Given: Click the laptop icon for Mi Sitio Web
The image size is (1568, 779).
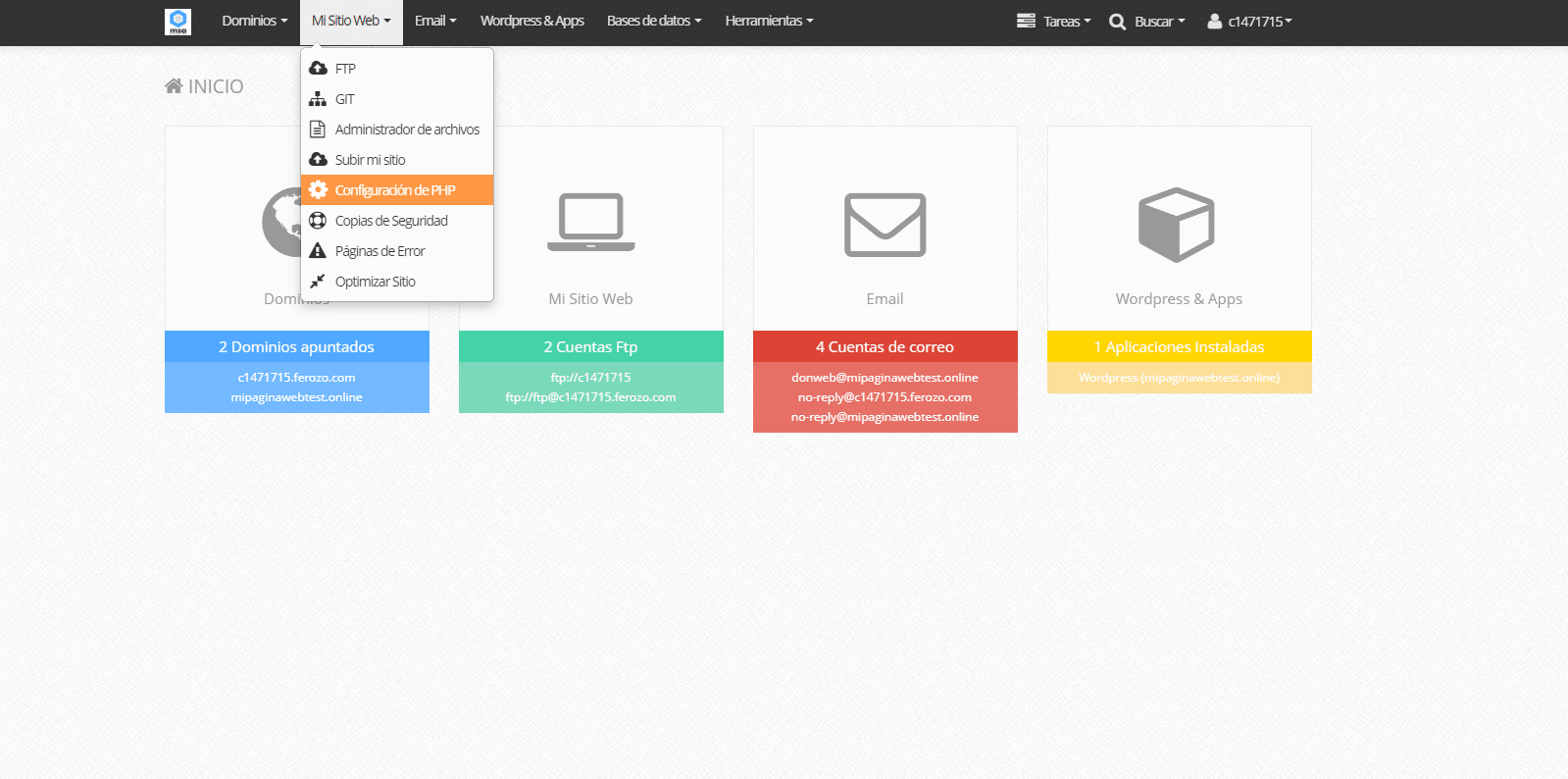Looking at the screenshot, I should tap(590, 222).
